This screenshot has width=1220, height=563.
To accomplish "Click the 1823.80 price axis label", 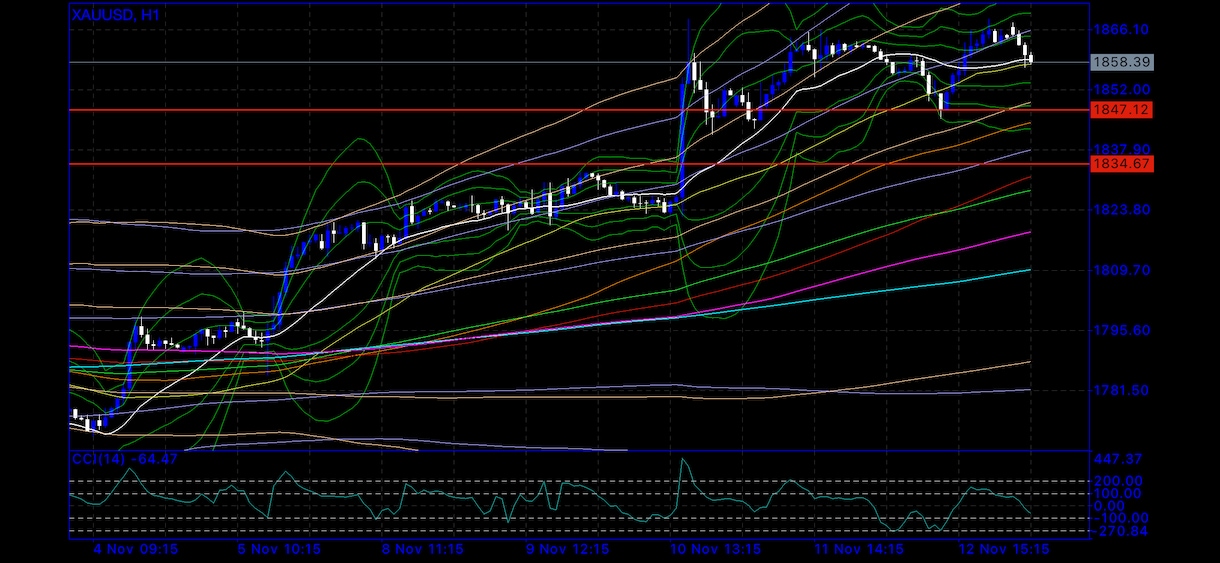I will 1120,210.
